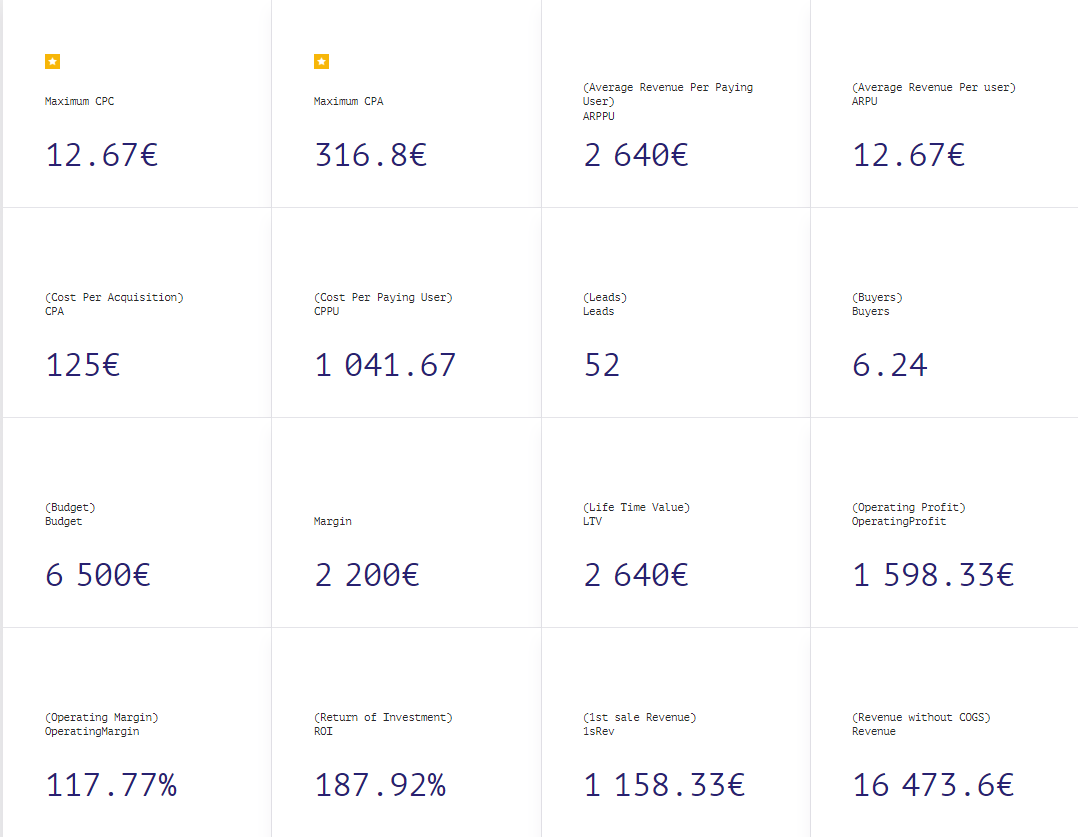Screen dimensions: 1078x837
Task: Click the LTV card value
Action: point(636,575)
